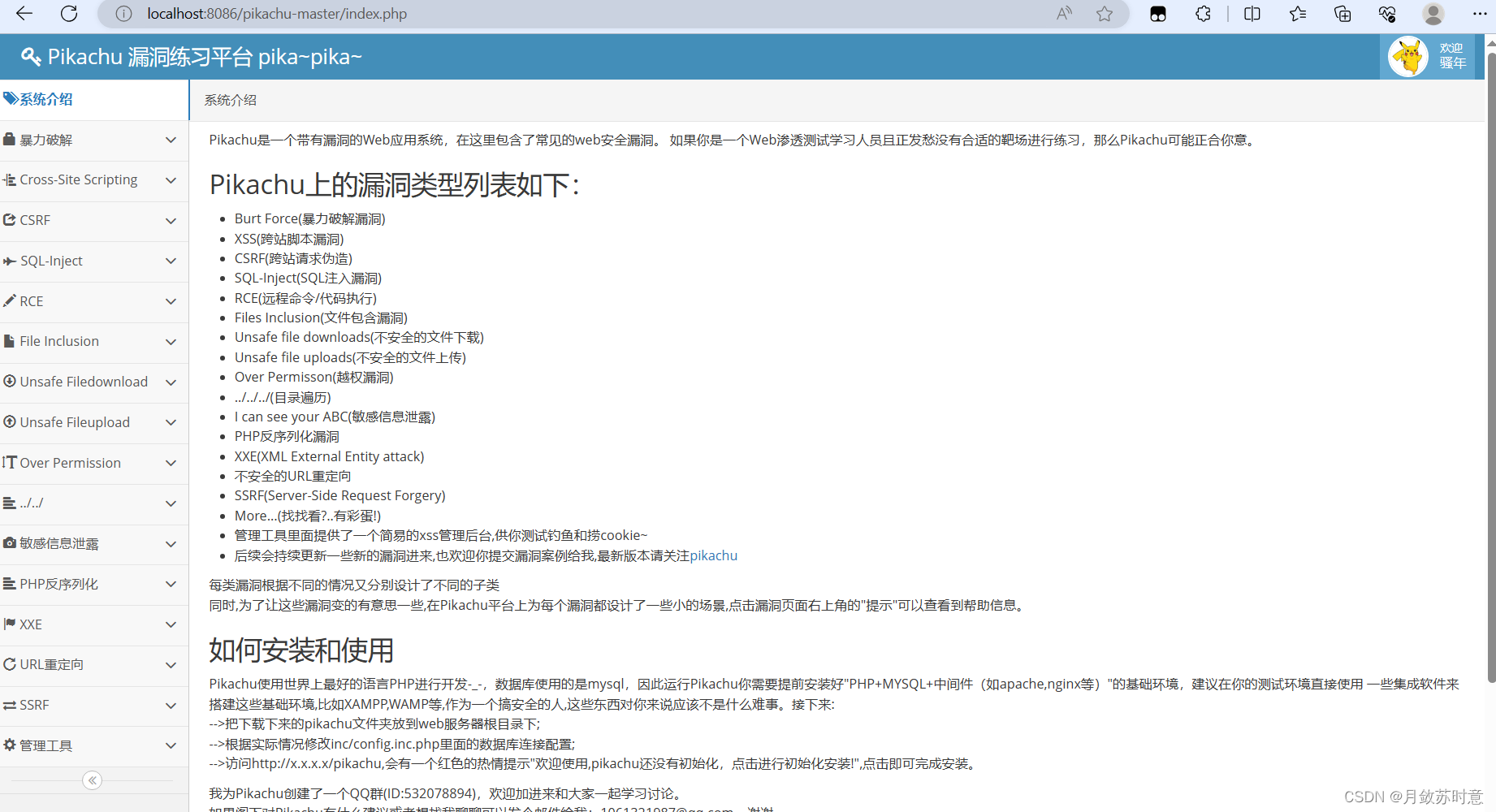1496x812 pixels.
Task: Open the XXE sidebar menu item
Action: point(94,625)
